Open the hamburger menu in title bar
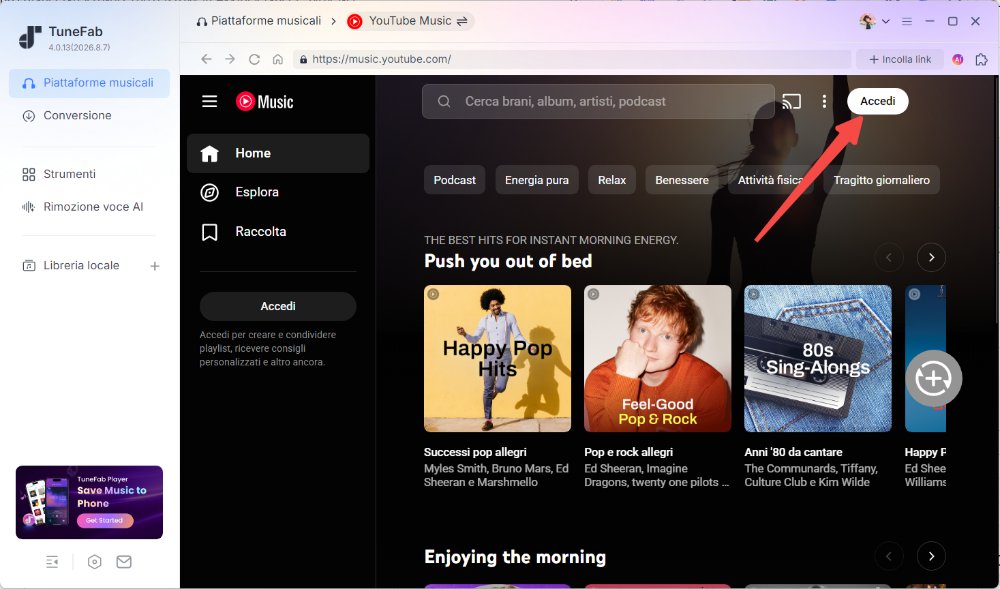1000x589 pixels. click(x=906, y=21)
